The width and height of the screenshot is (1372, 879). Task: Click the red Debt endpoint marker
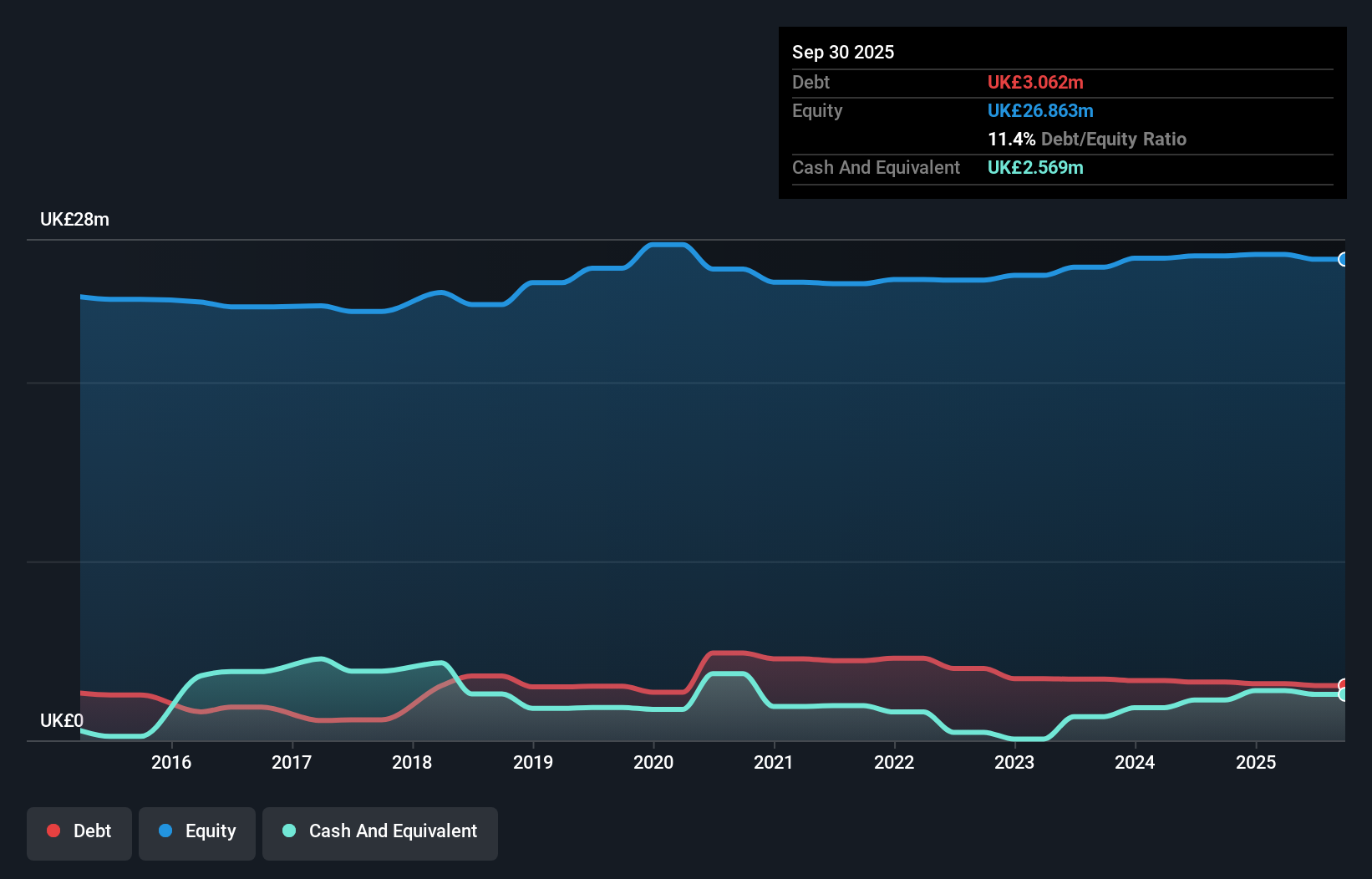coord(1343,685)
